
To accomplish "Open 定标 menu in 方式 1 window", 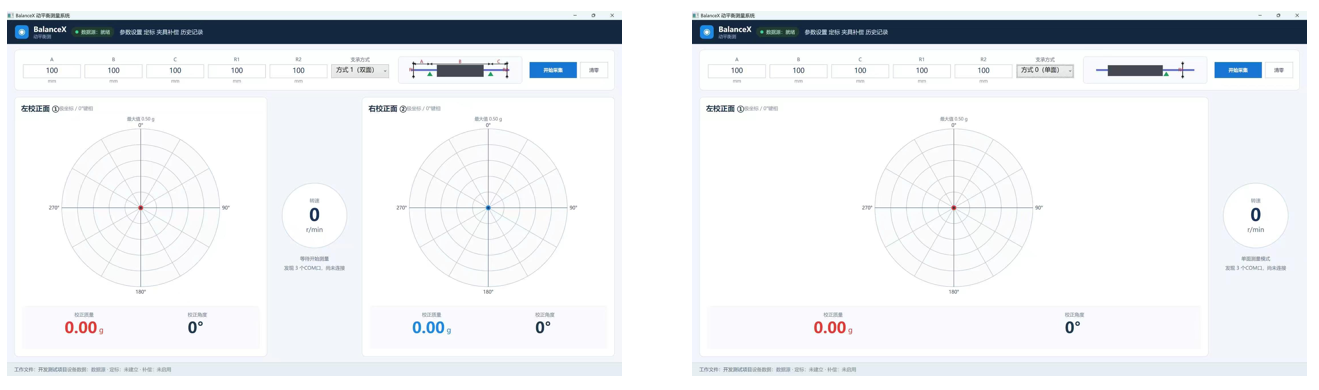I will (149, 32).
